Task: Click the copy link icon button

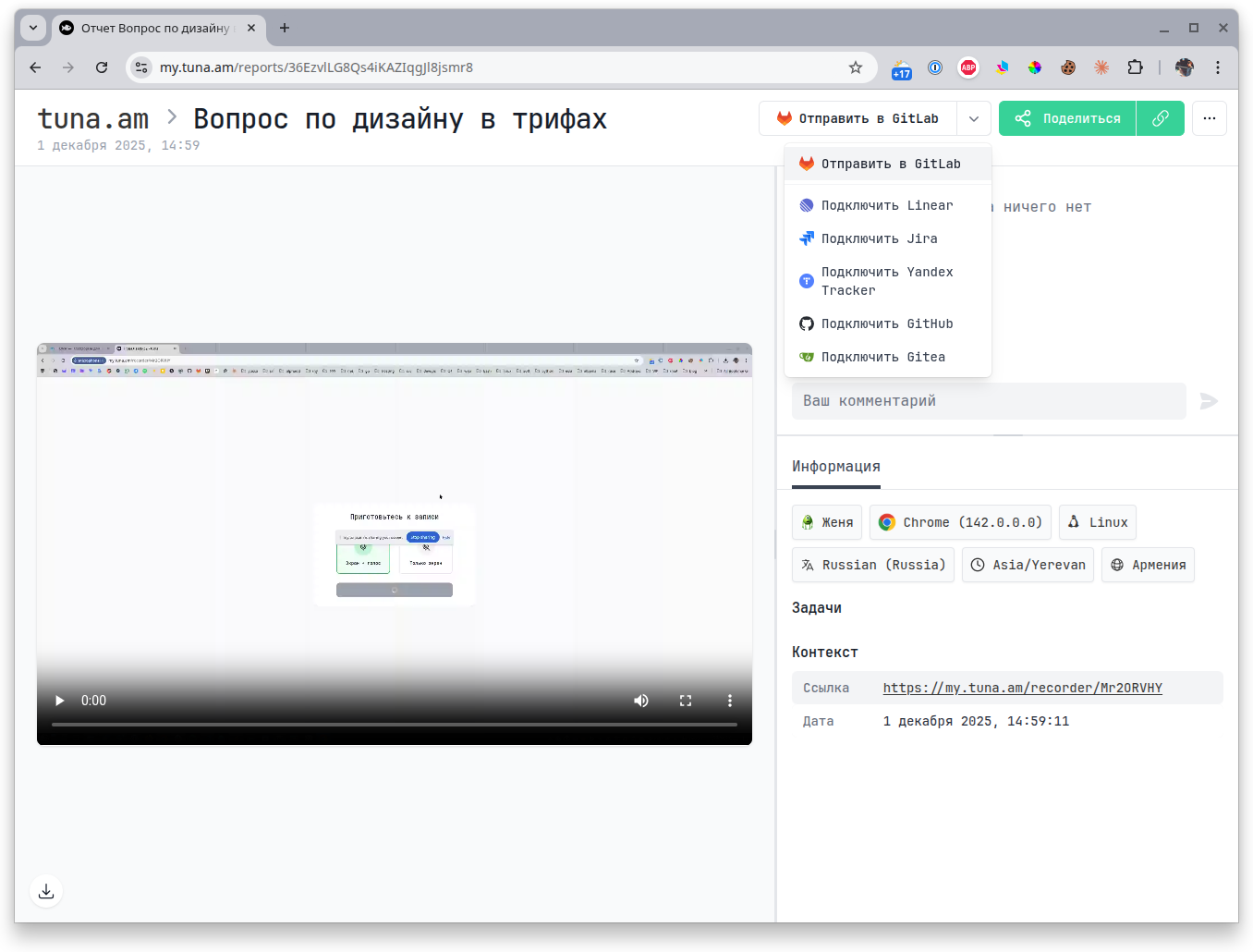Action: pos(1160,118)
